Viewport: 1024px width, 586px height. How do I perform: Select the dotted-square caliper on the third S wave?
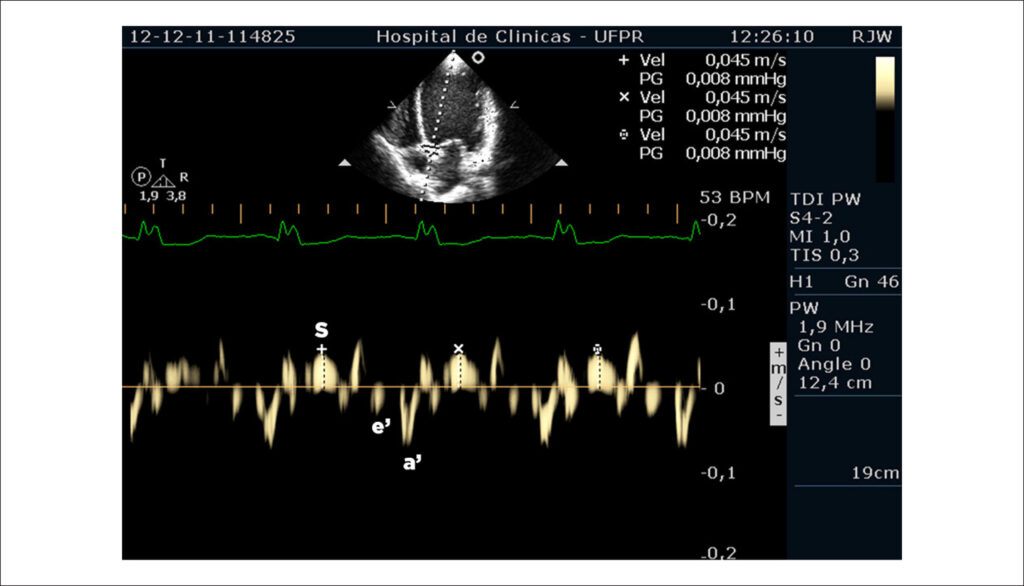coord(597,350)
